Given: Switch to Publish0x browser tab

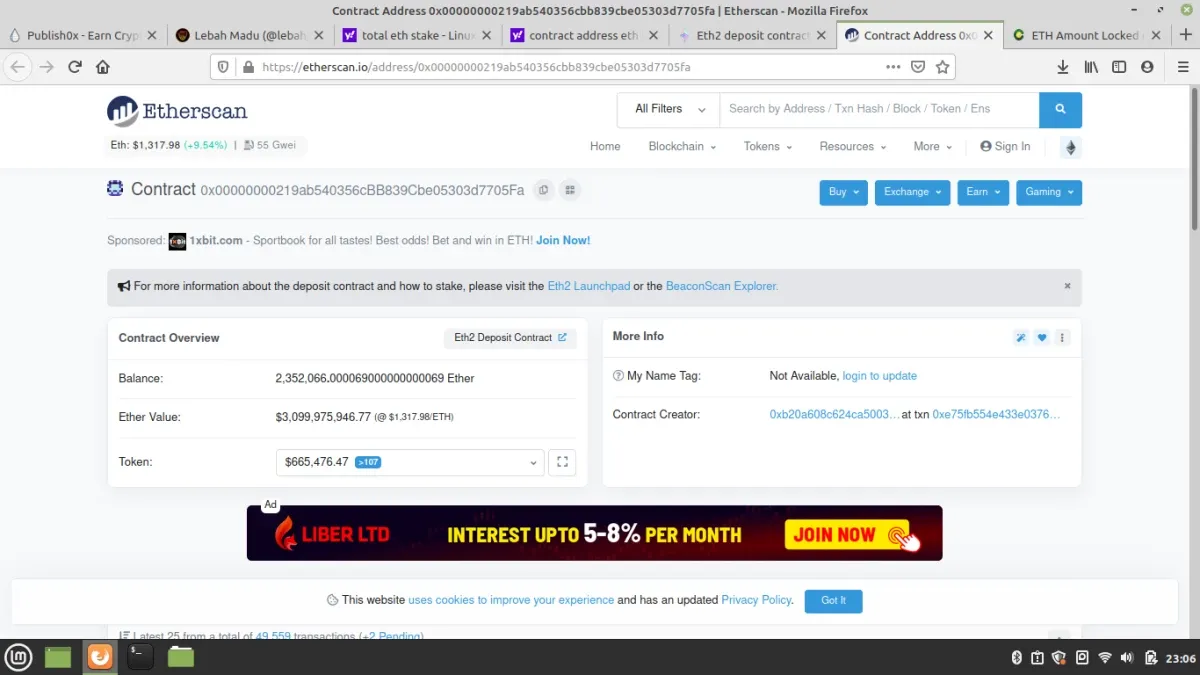Looking at the screenshot, I should pos(83,35).
